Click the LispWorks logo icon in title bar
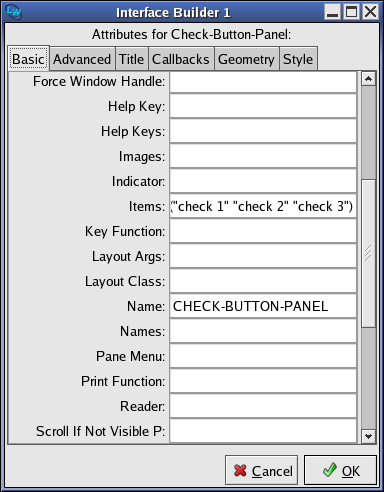The image size is (384, 492). (x=14, y=12)
